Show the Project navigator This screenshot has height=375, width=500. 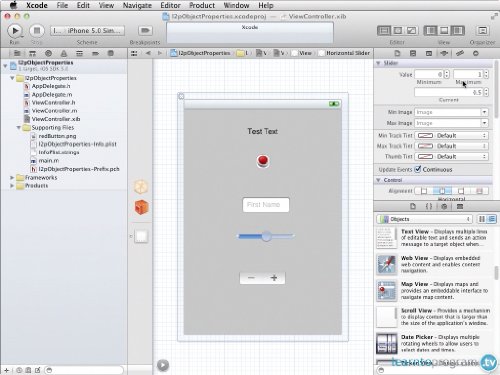[17, 53]
